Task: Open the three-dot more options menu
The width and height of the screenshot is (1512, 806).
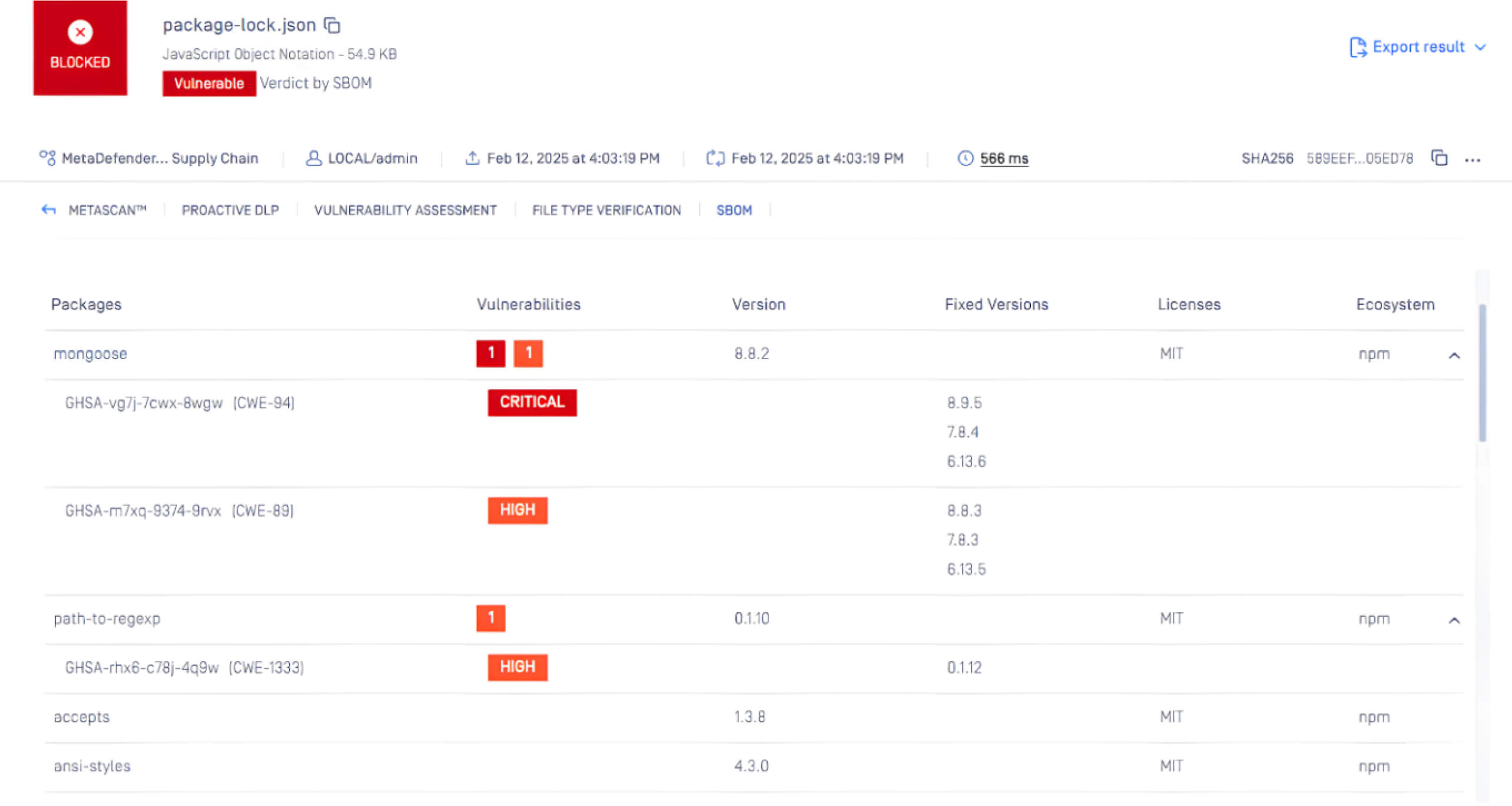Action: [1473, 160]
